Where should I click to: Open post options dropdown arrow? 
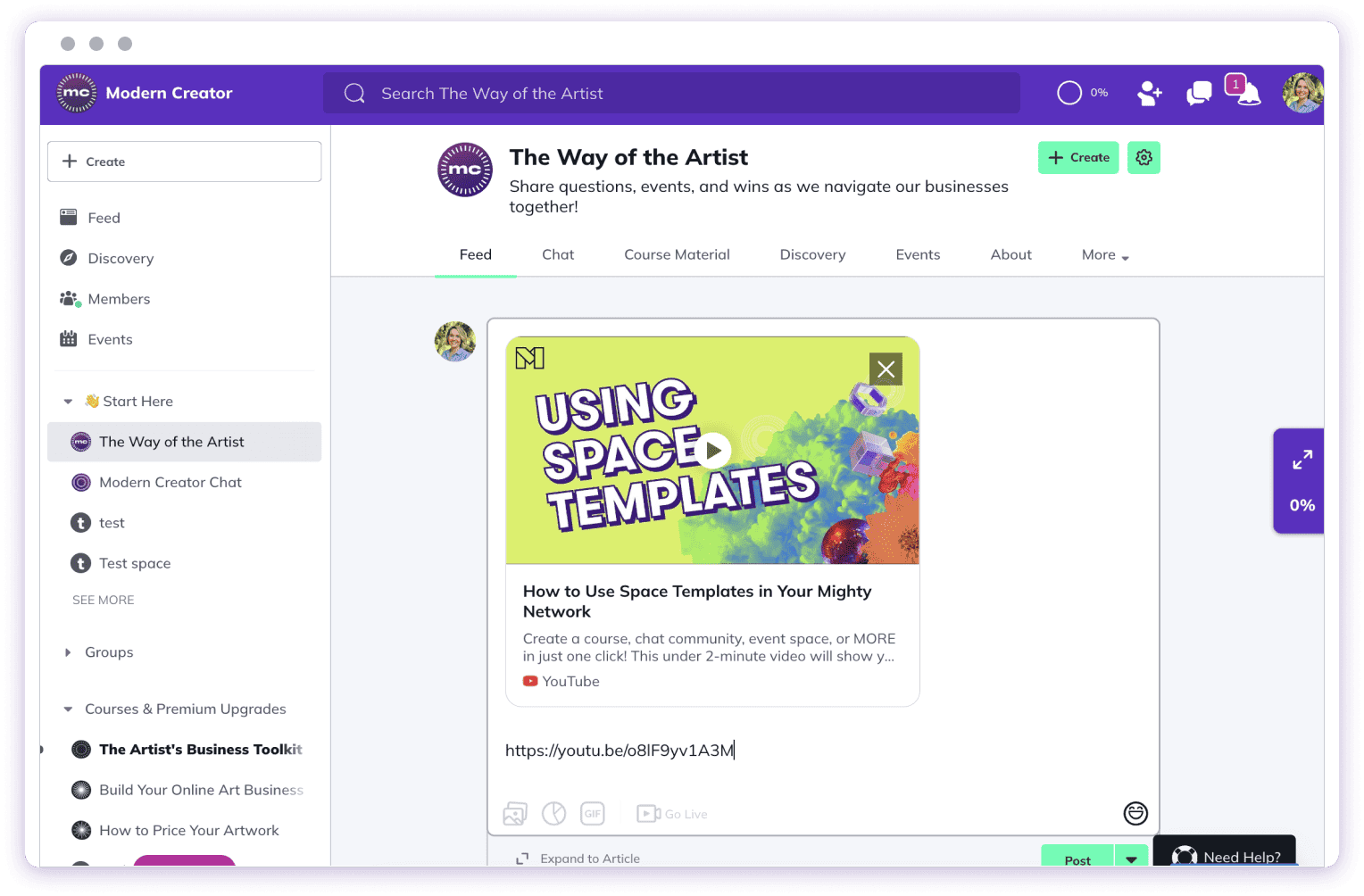point(1131,859)
